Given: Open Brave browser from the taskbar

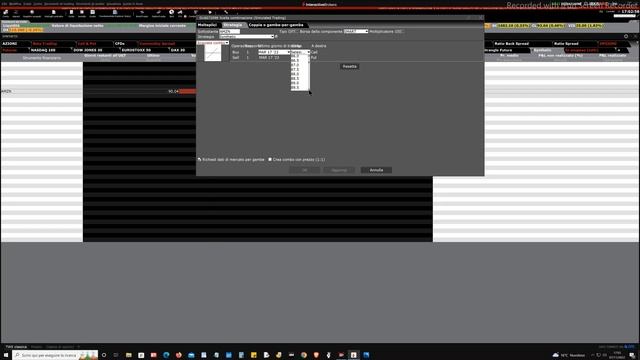Looking at the screenshot, I should point(316,355).
